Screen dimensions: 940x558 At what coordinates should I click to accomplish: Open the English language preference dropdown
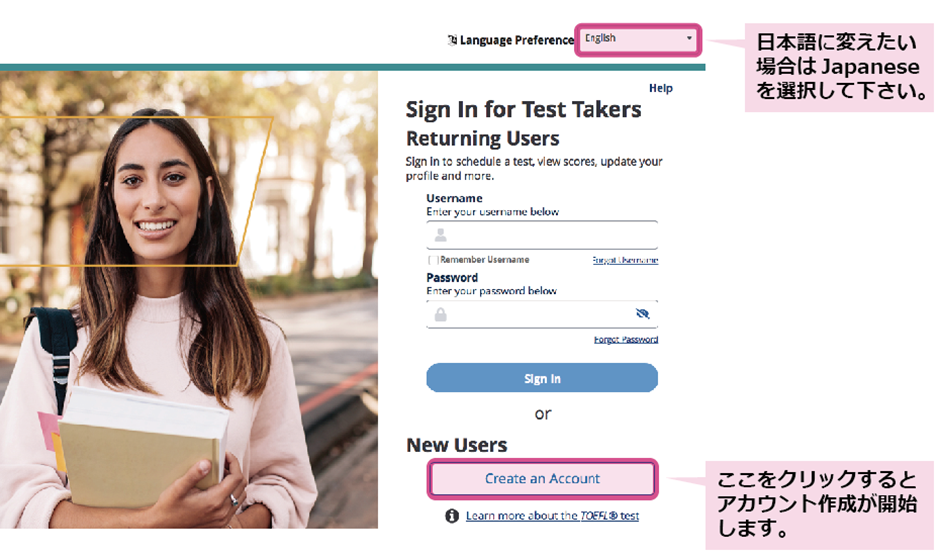point(638,40)
